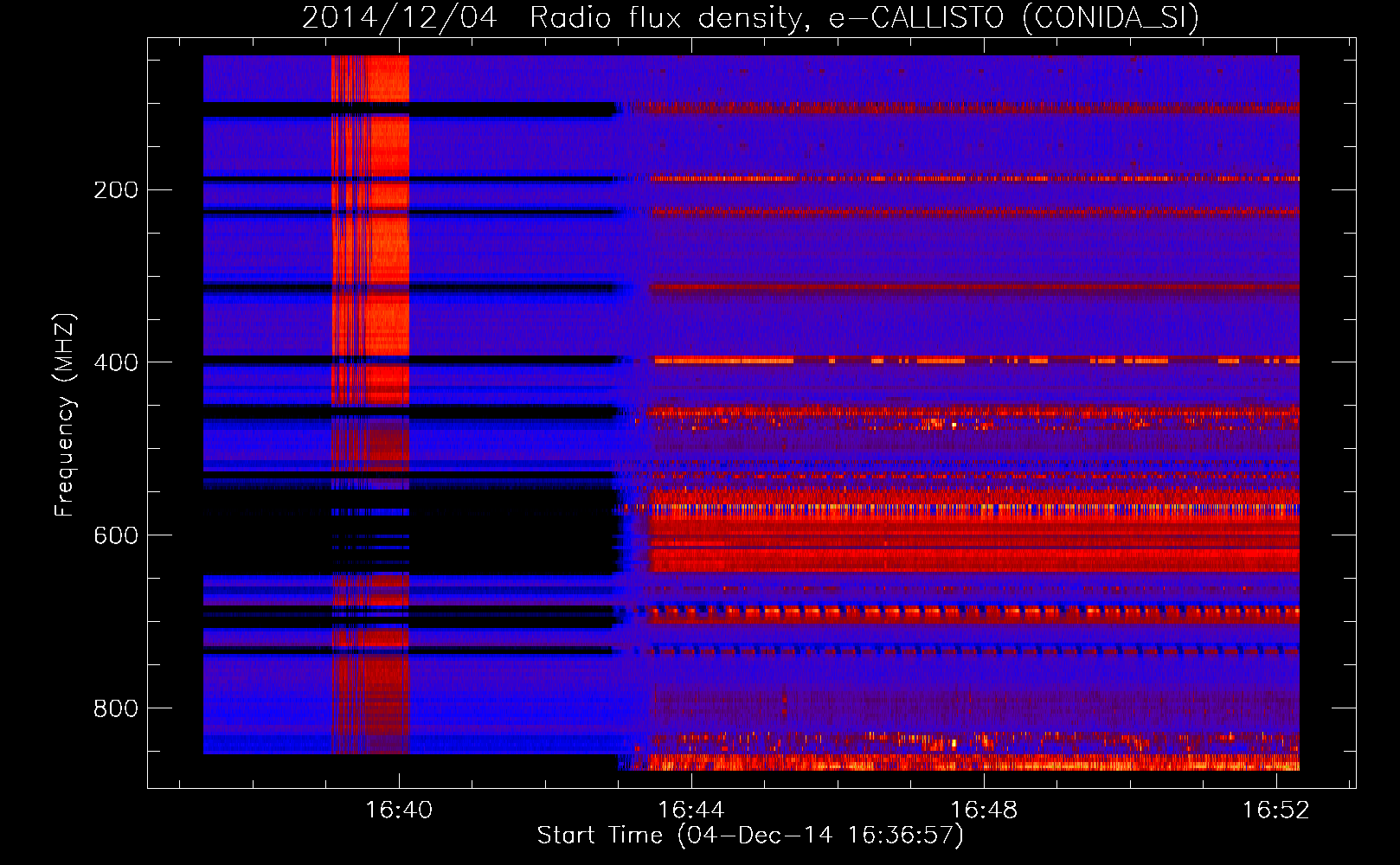Click the 'Start Time (04-Dec-14 16:36:57)' label
Viewport: 1400px width, 865px height.
tap(750, 836)
